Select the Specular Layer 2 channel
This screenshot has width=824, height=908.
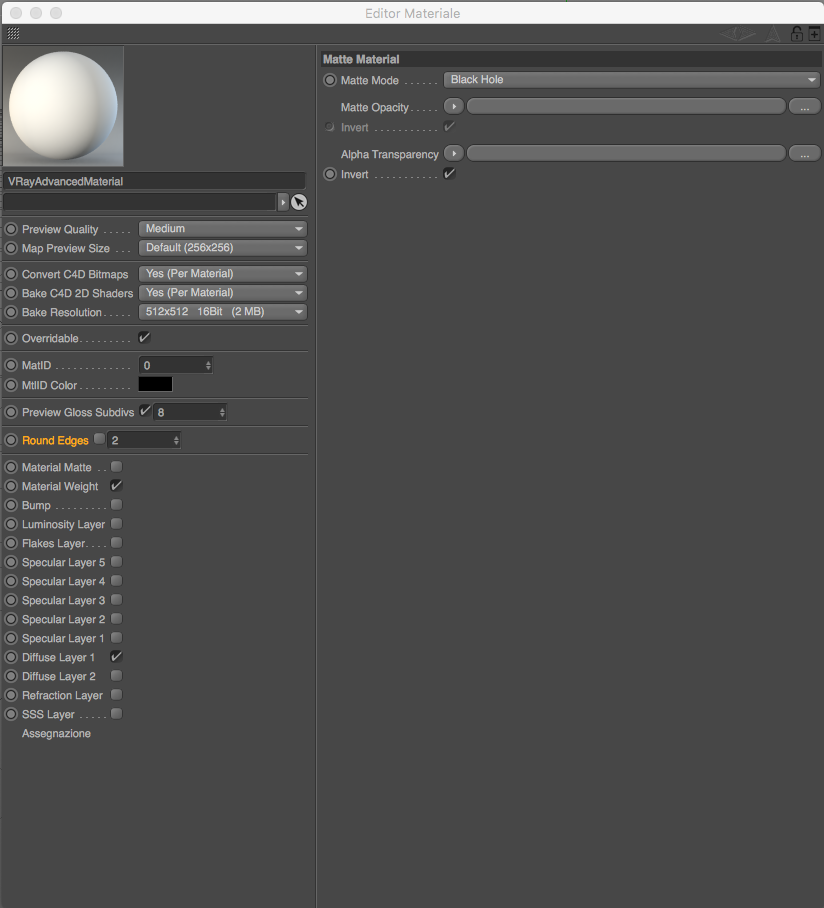pyautogui.click(x=63, y=619)
